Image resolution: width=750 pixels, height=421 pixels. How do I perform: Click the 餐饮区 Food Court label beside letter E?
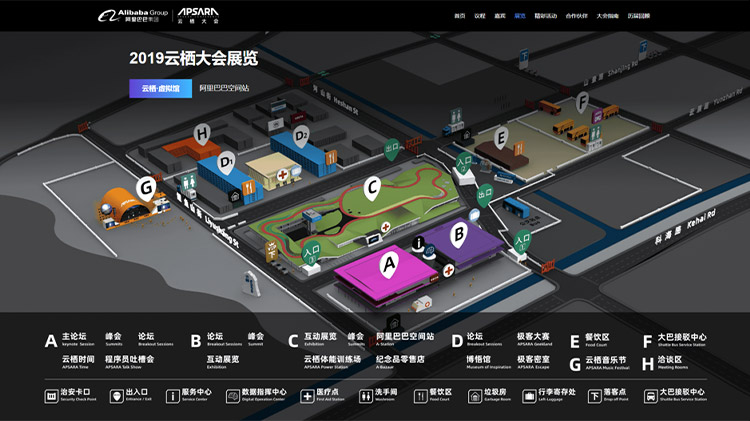point(597,340)
